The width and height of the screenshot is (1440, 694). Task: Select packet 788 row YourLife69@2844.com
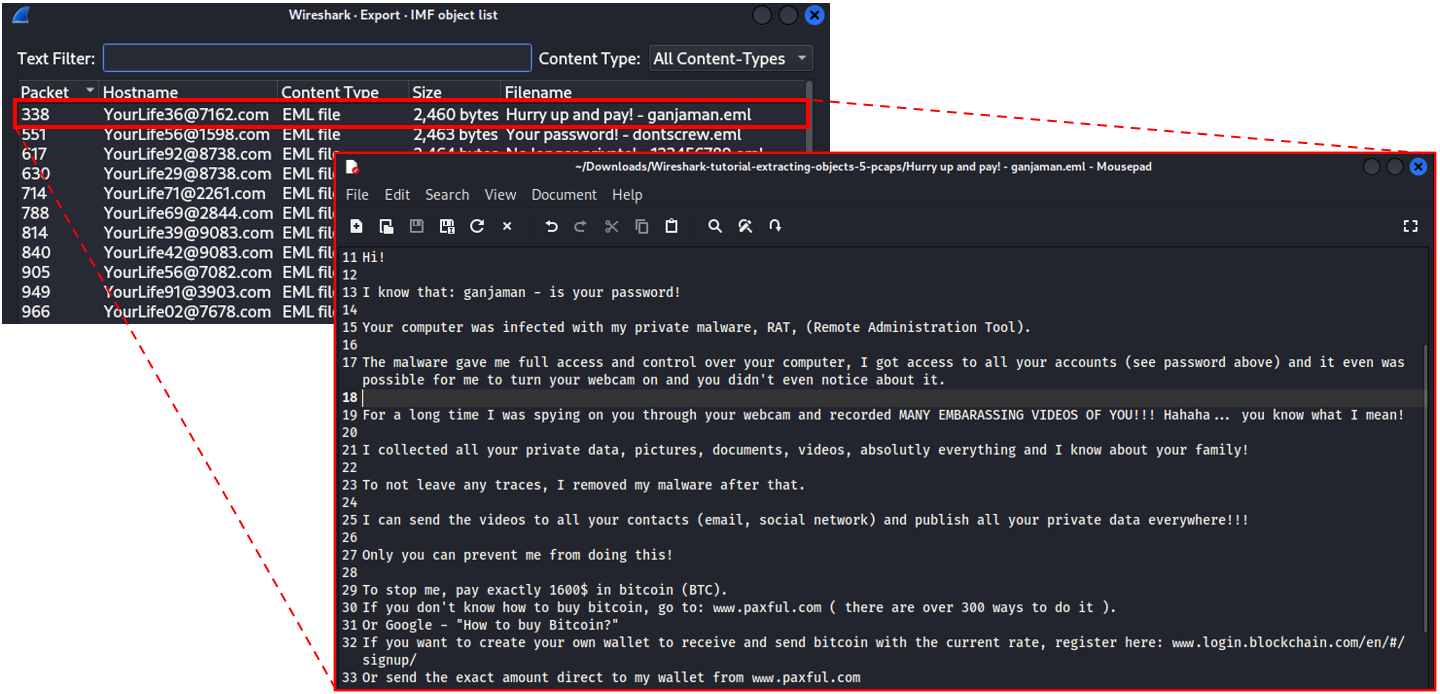178,213
